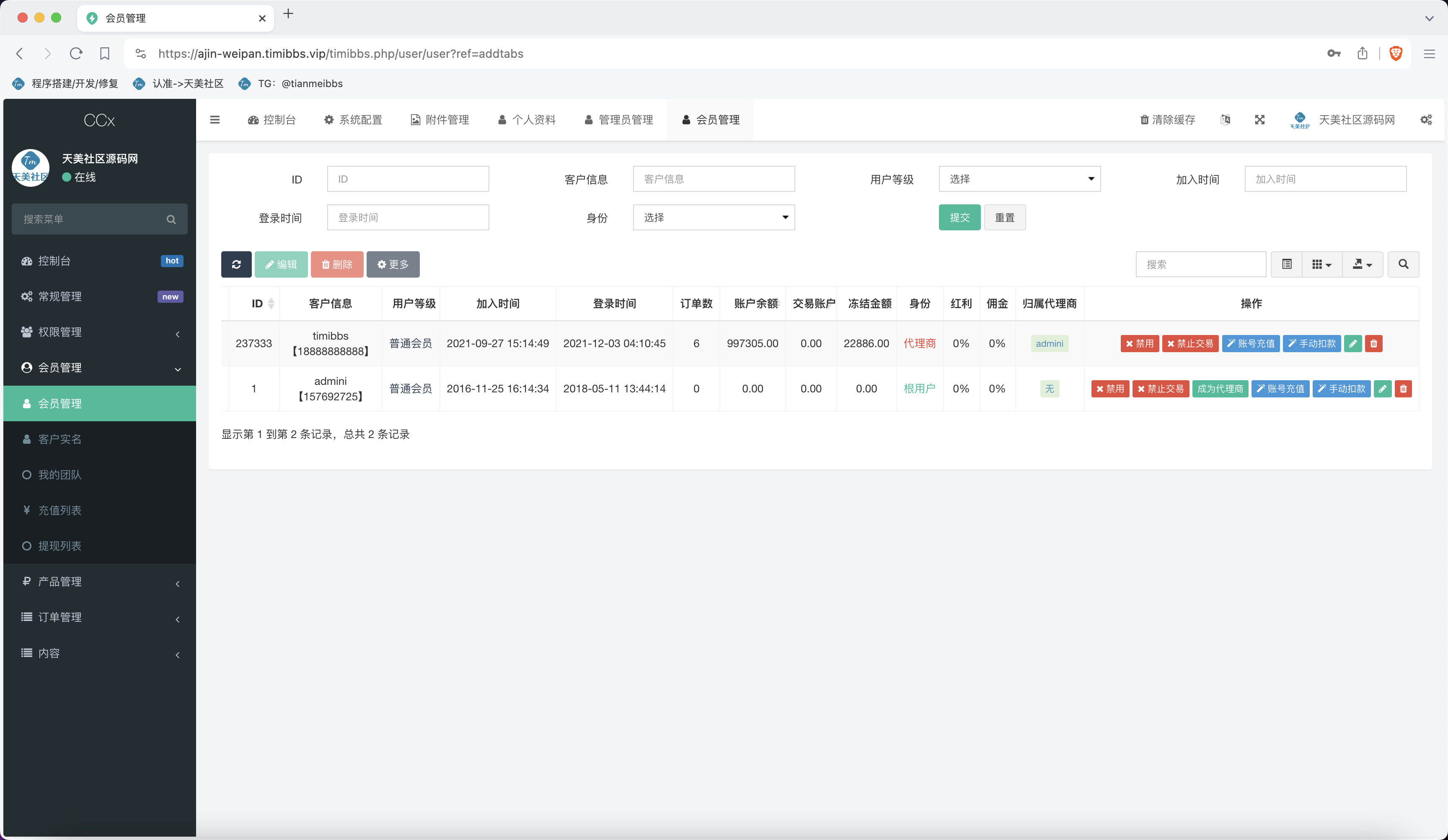Switch to 系统配置 top tab
Screen dimensions: 1448x840
click(x=353, y=119)
